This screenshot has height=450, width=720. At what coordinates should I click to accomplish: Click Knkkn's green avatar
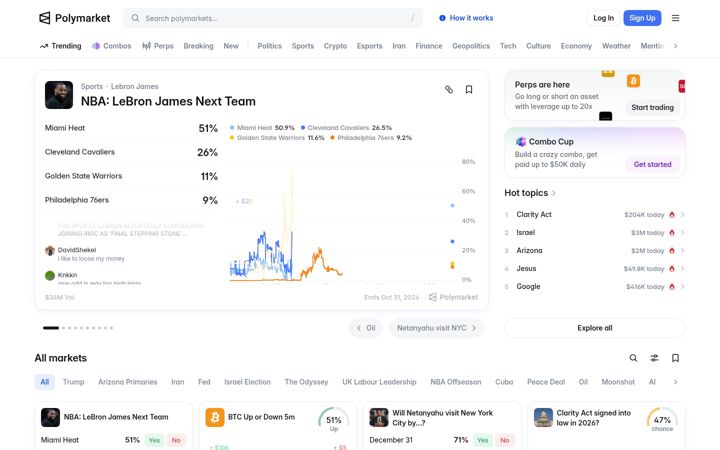point(50,276)
